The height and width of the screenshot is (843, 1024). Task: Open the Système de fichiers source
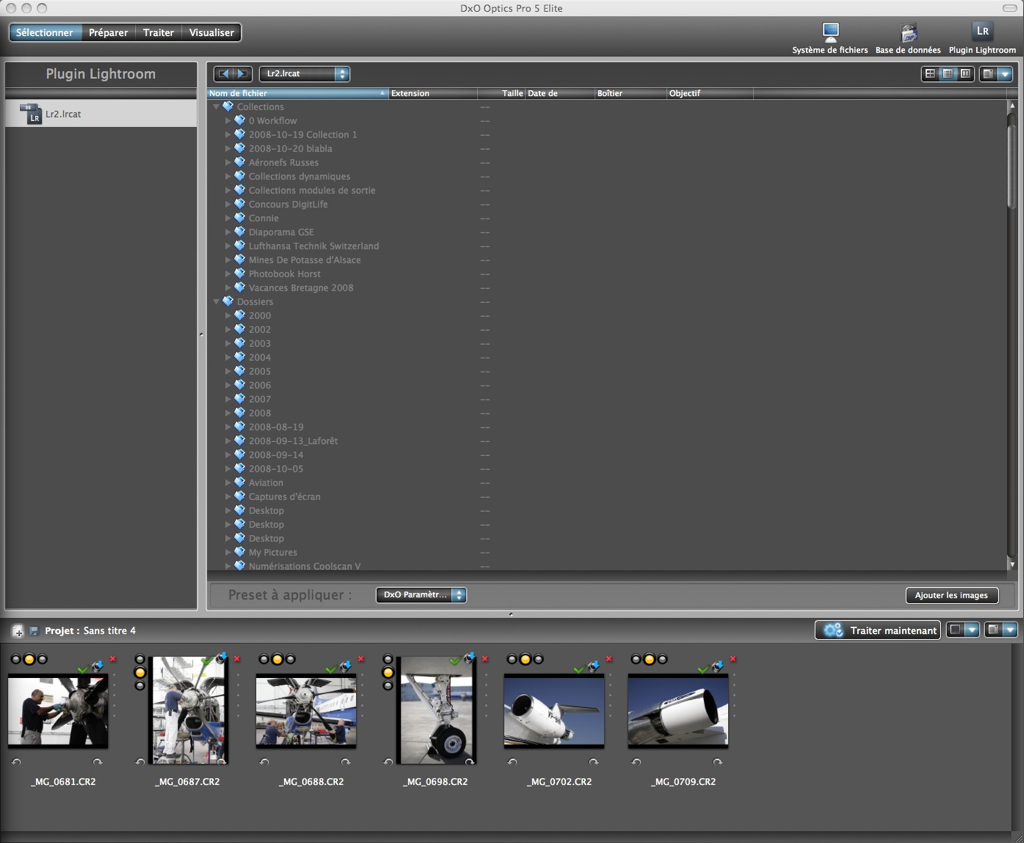(830, 38)
